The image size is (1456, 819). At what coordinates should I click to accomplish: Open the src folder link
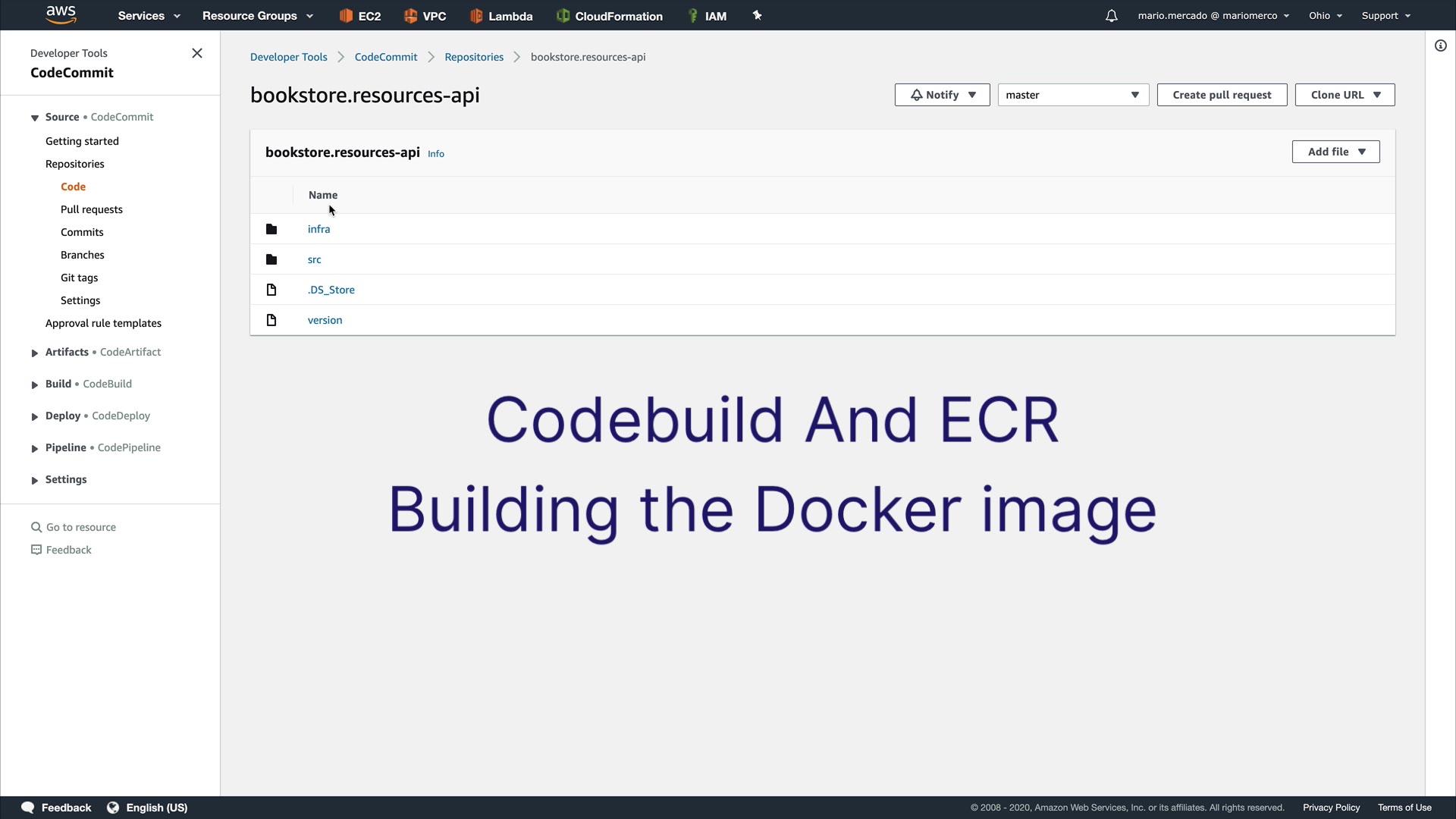[x=314, y=259]
